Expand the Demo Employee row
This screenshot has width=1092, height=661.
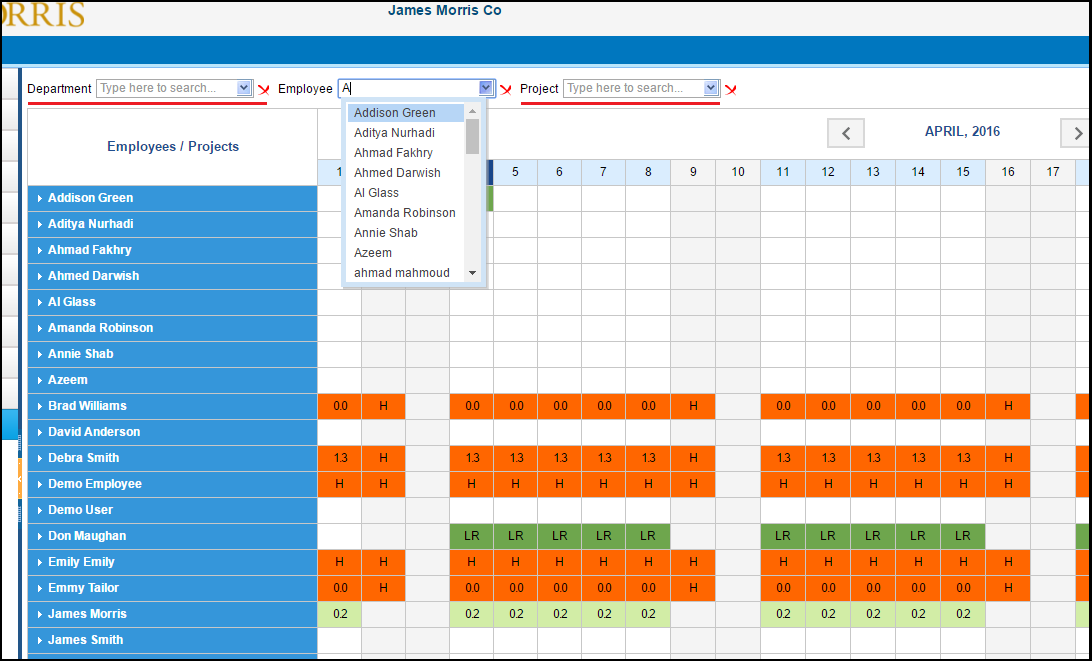pos(40,484)
